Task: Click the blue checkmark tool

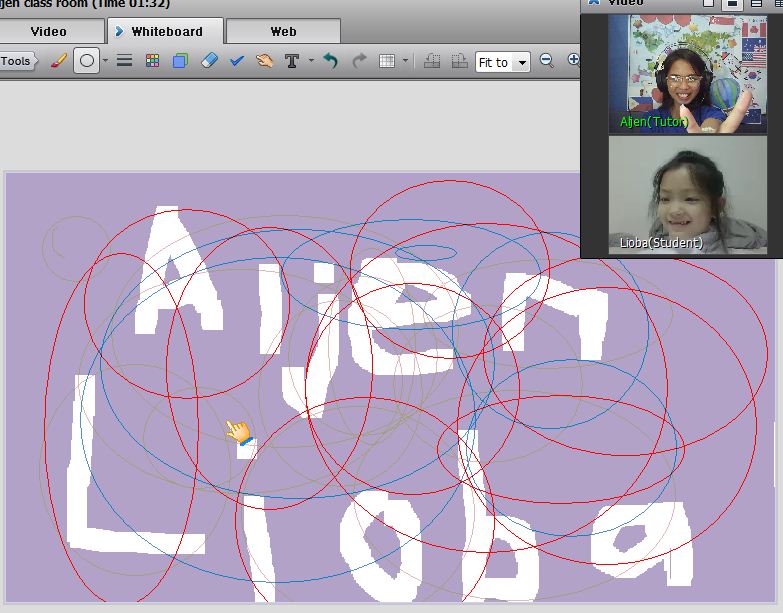Action: (237, 61)
